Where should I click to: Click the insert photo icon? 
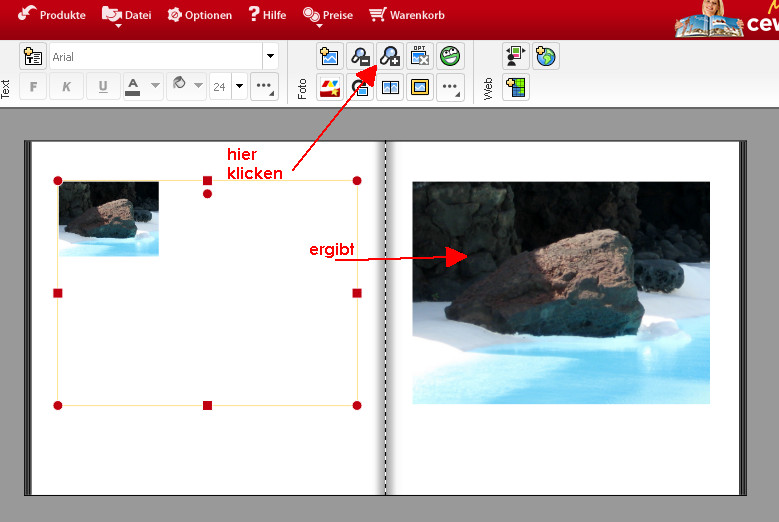(x=329, y=57)
